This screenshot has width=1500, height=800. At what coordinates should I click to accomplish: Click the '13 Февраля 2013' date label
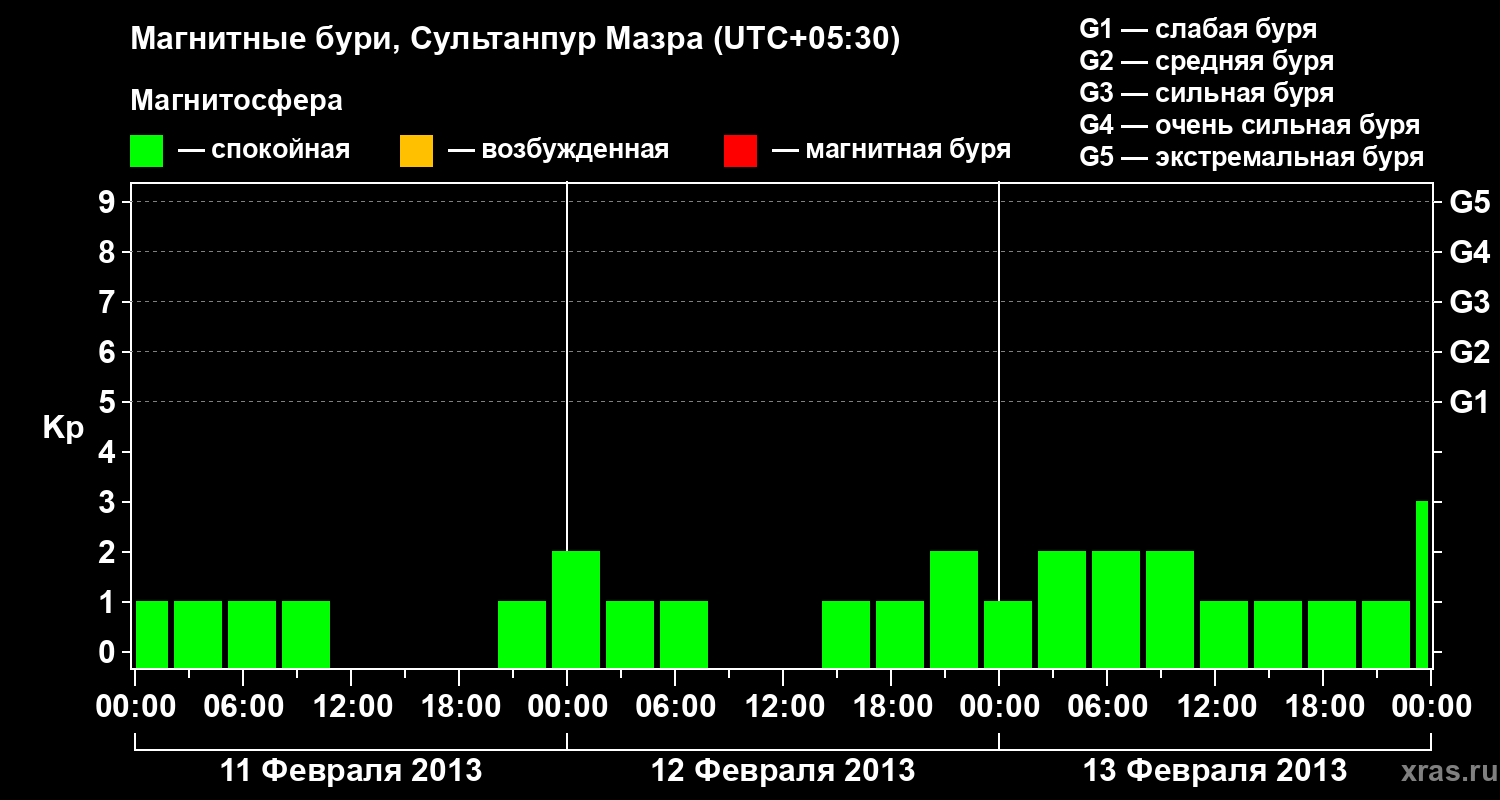point(1215,771)
